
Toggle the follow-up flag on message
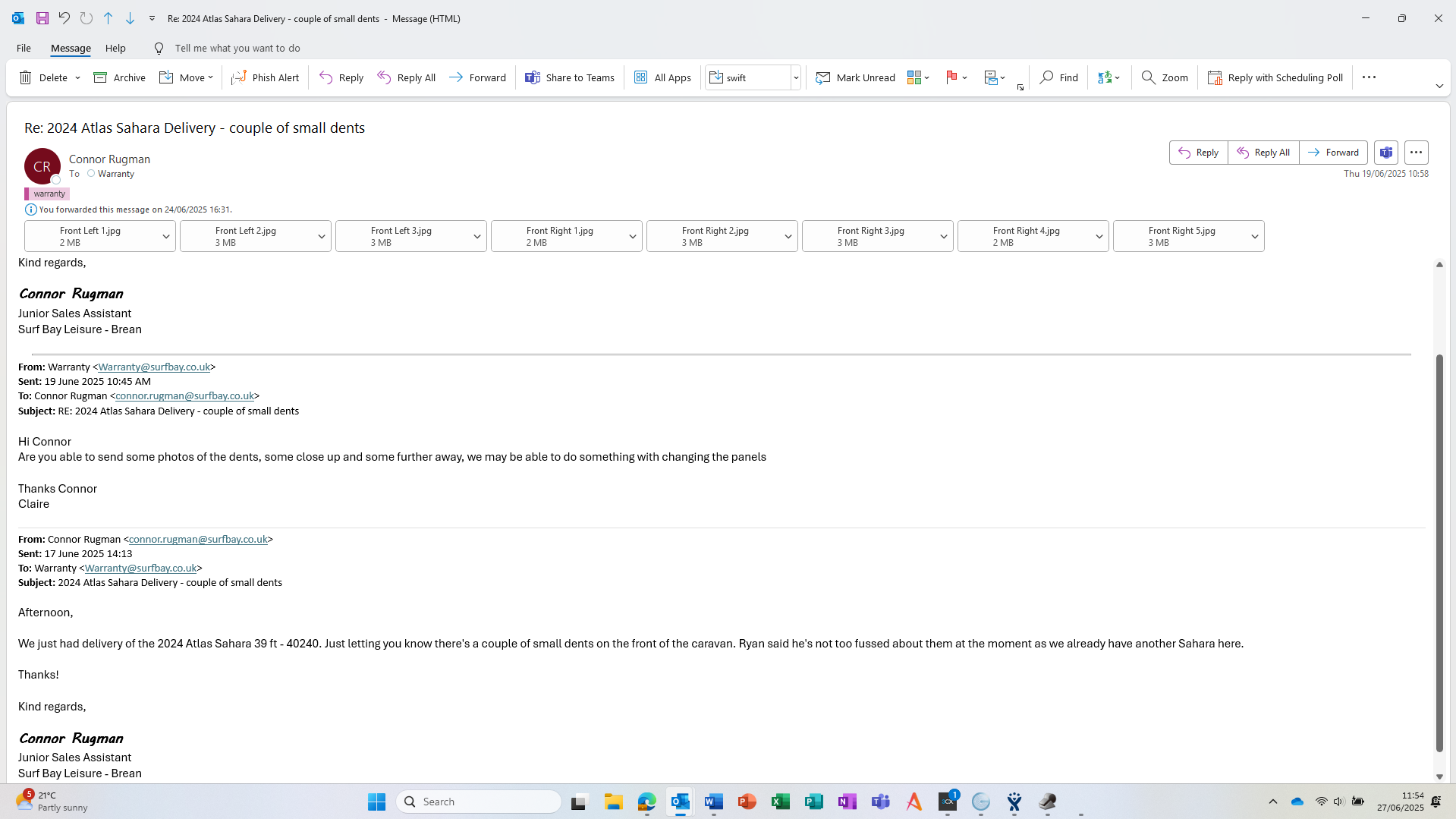(951, 77)
